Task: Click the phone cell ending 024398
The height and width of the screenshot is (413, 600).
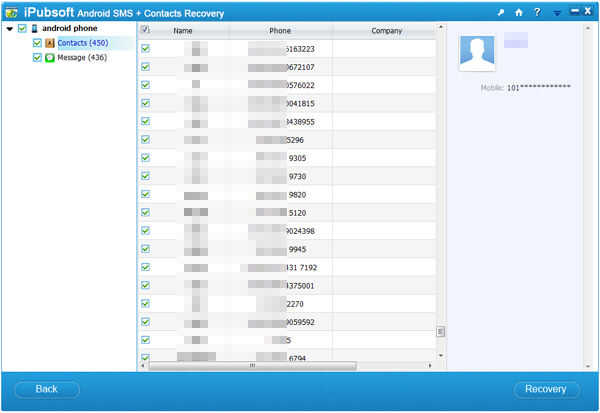Action: pyautogui.click(x=281, y=231)
